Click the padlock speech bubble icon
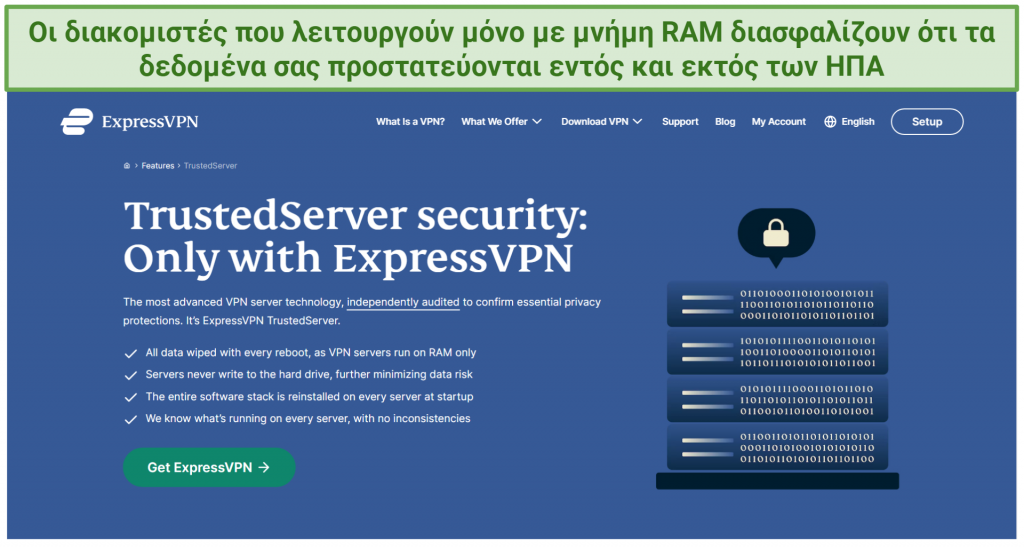This screenshot has width=1024, height=548. point(776,236)
